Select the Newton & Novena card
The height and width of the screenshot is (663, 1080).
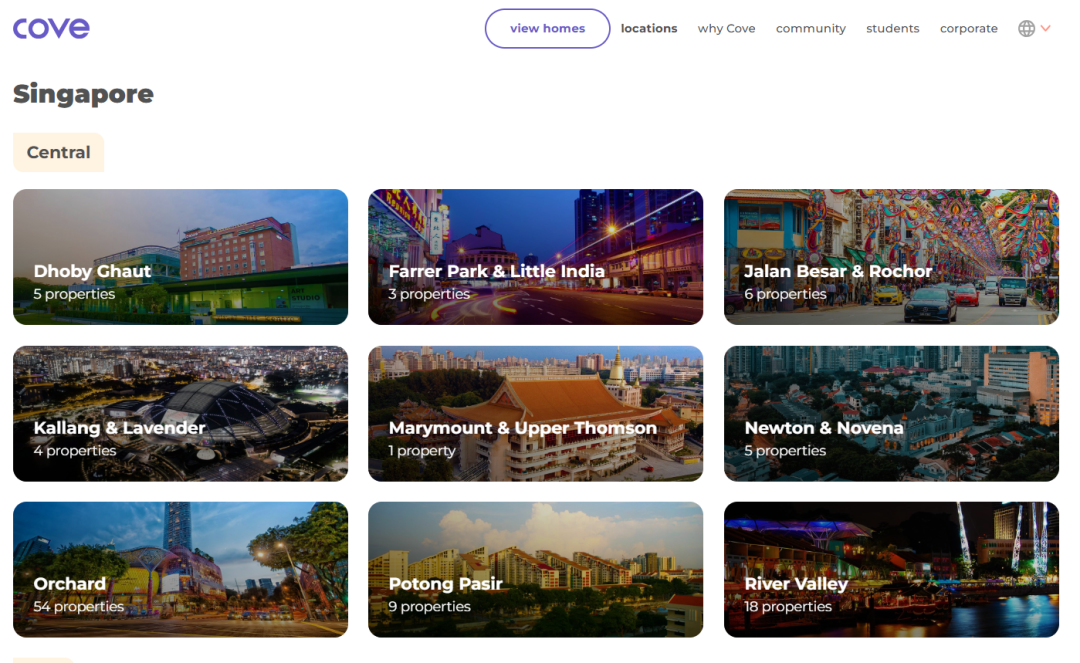click(x=890, y=413)
